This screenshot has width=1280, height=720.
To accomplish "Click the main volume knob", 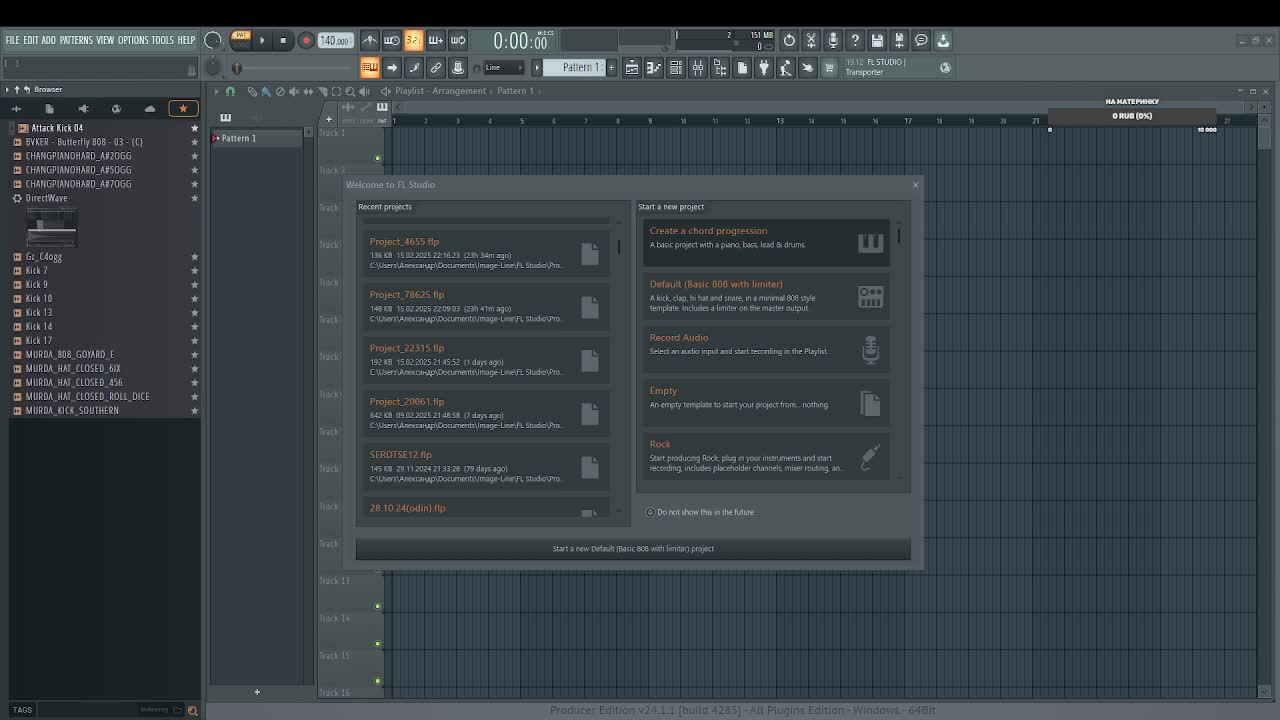I will [213, 40].
